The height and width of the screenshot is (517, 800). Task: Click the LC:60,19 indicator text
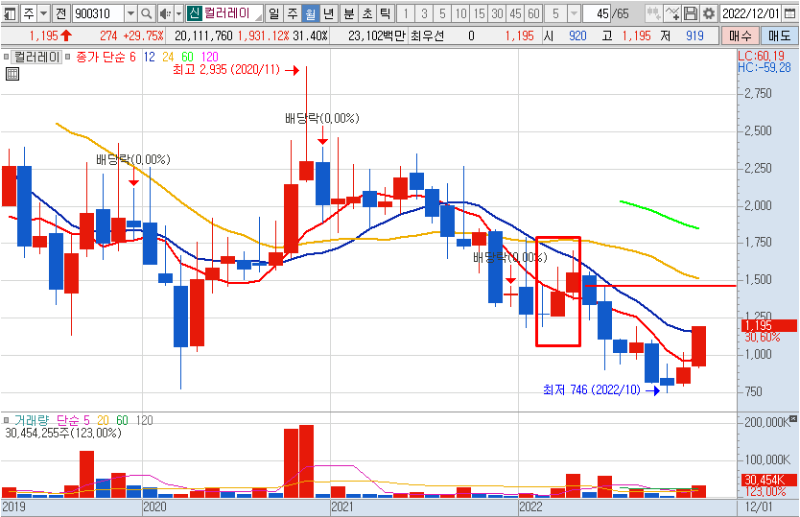coord(761,56)
